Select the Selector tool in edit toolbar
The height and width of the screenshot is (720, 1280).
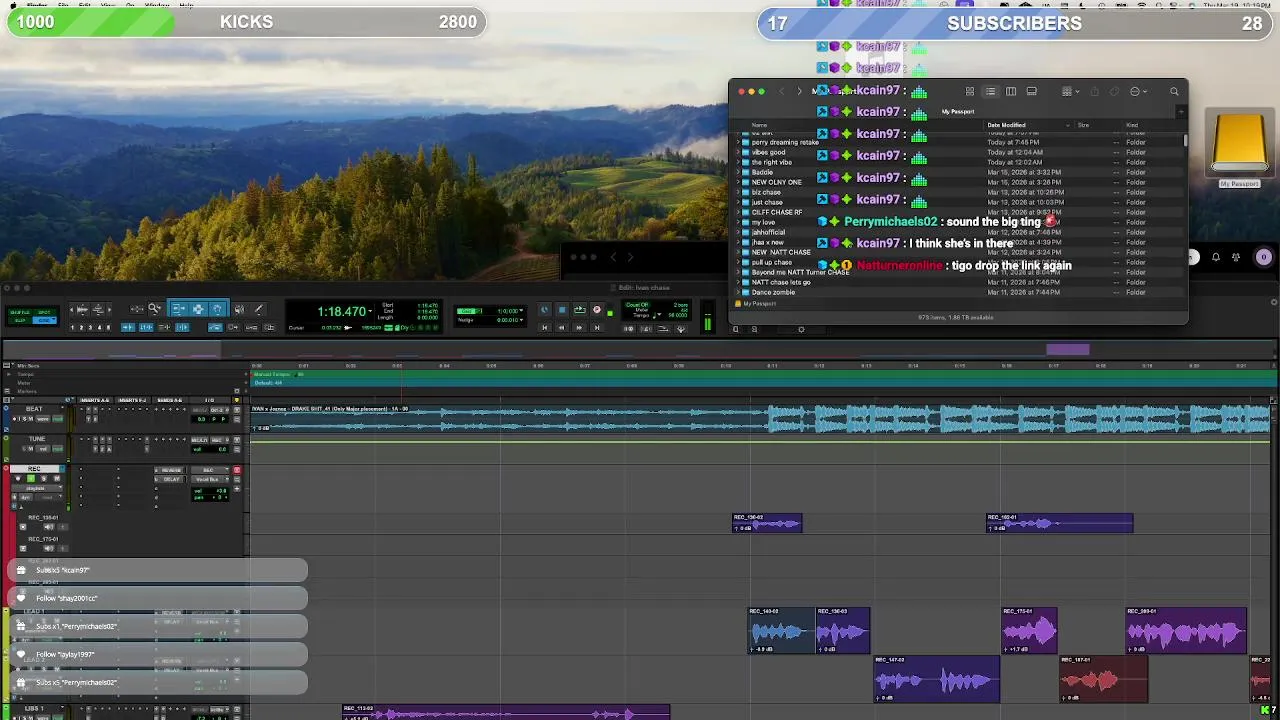click(198, 308)
